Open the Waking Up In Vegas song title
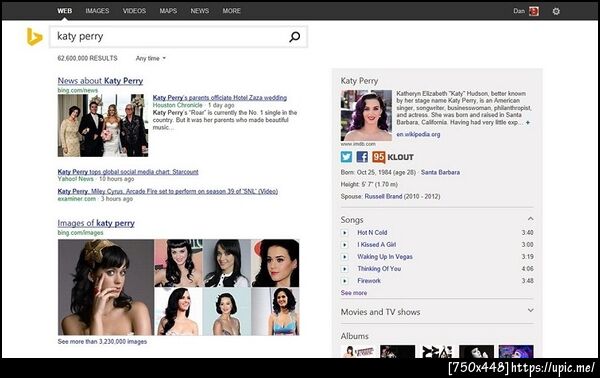The height and width of the screenshot is (378, 600). point(385,257)
